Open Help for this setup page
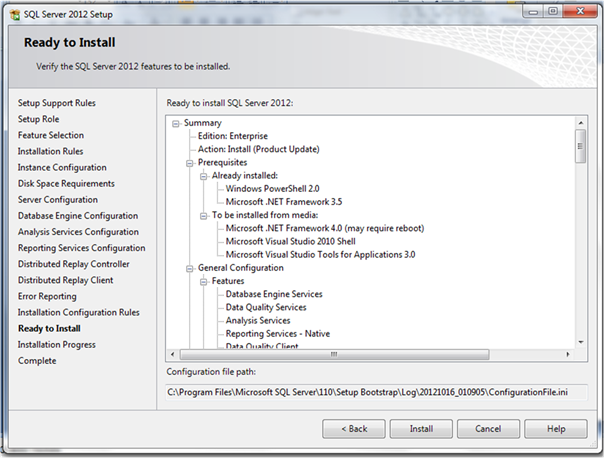The height and width of the screenshot is (458, 604). [556, 429]
